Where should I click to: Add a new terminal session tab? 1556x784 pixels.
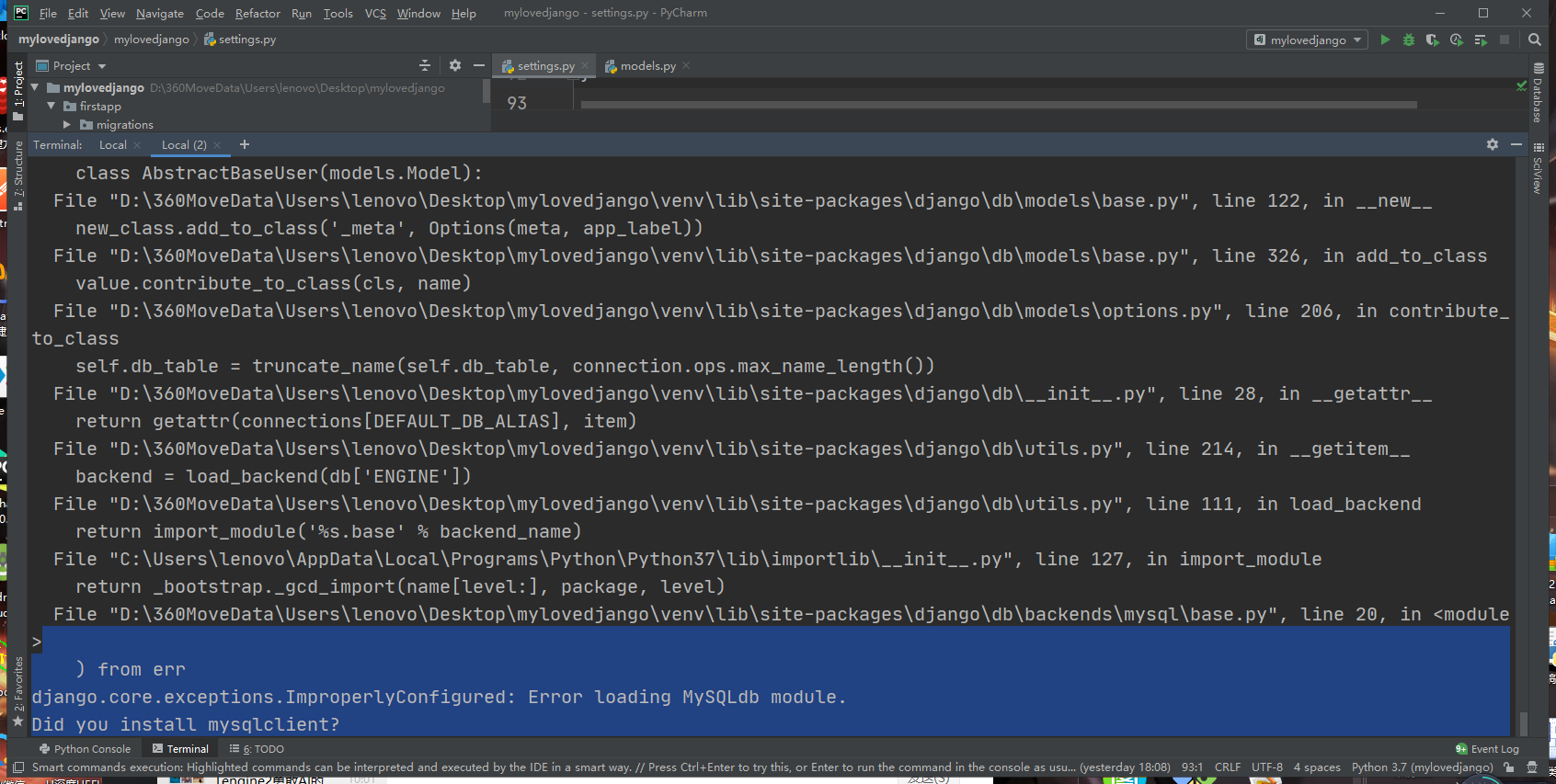[245, 144]
